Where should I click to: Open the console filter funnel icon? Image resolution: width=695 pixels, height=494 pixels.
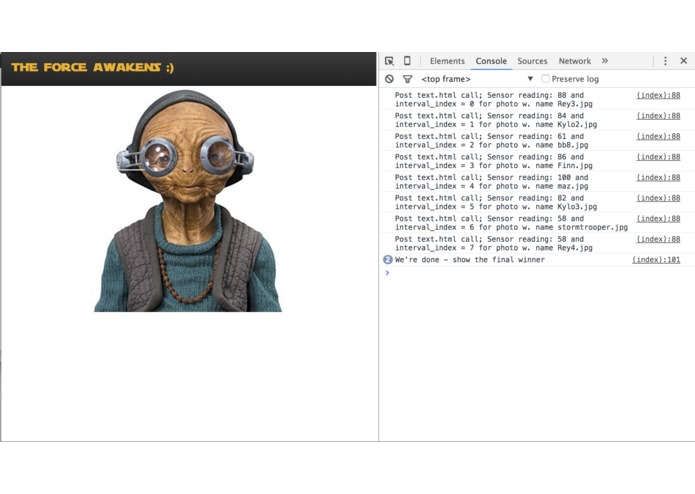[x=407, y=79]
